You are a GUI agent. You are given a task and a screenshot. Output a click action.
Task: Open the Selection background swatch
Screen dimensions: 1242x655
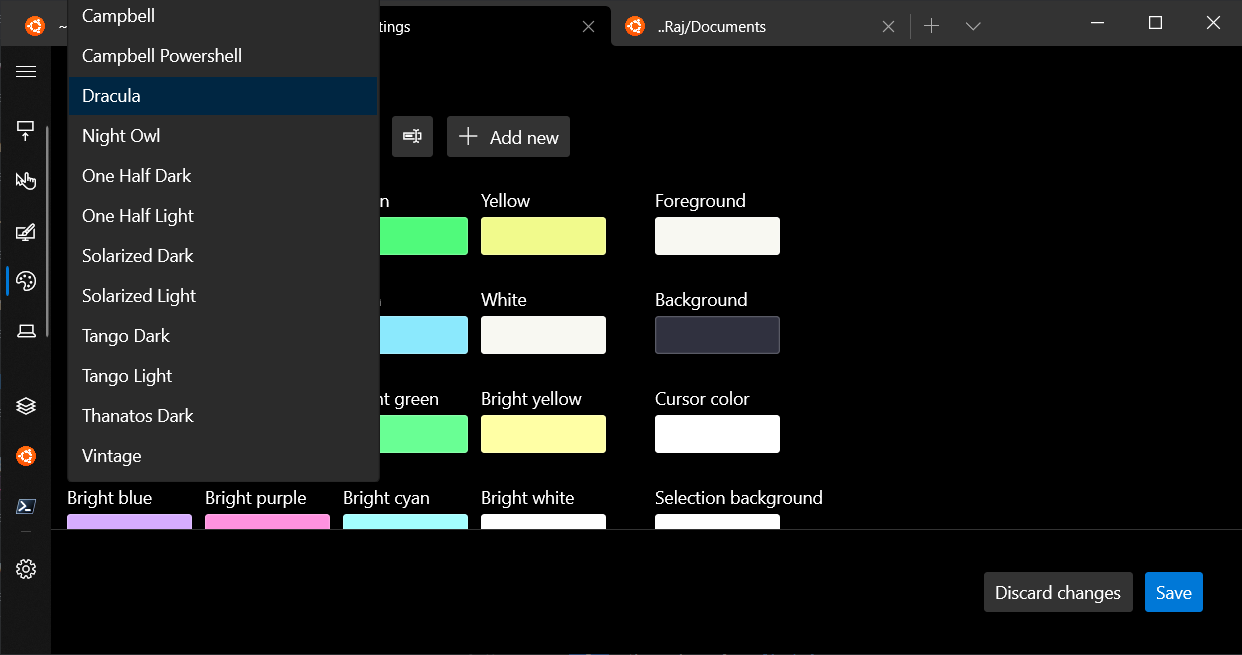(717, 521)
